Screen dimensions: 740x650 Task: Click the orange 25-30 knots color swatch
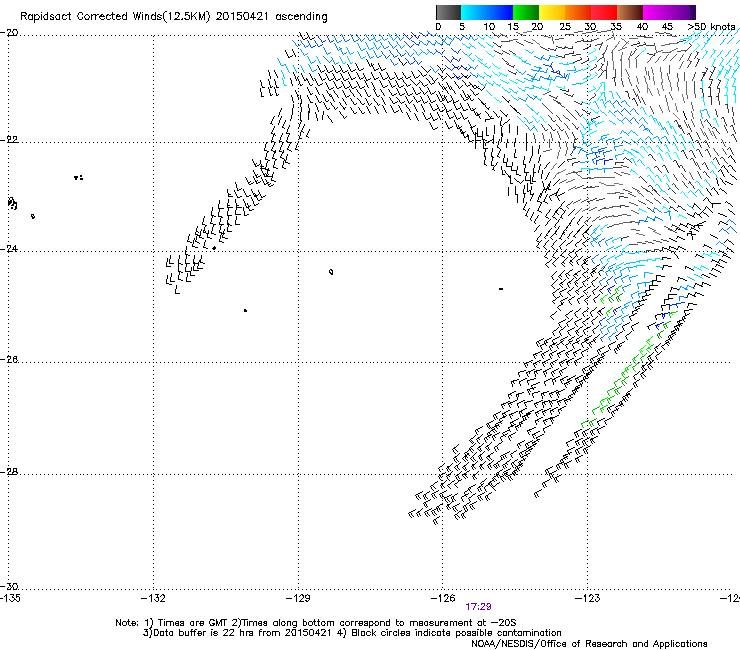pos(578,12)
